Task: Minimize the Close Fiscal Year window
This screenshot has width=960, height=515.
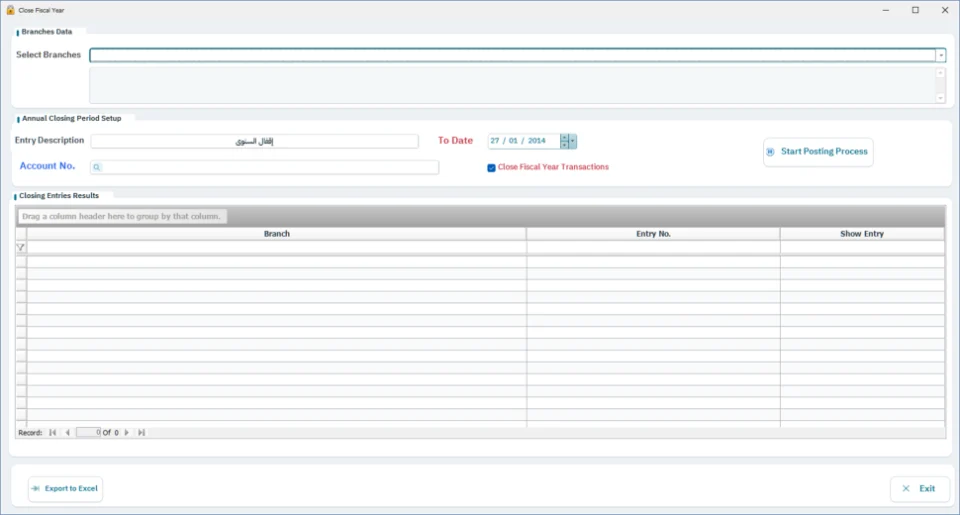Action: pos(885,10)
